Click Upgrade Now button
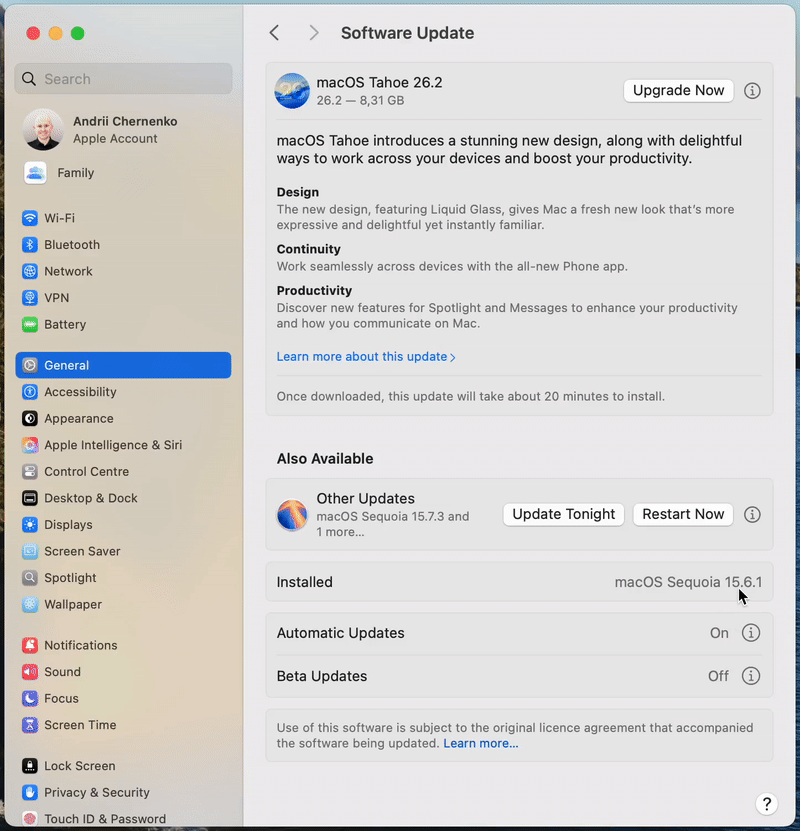The height and width of the screenshot is (831, 800). [678, 91]
